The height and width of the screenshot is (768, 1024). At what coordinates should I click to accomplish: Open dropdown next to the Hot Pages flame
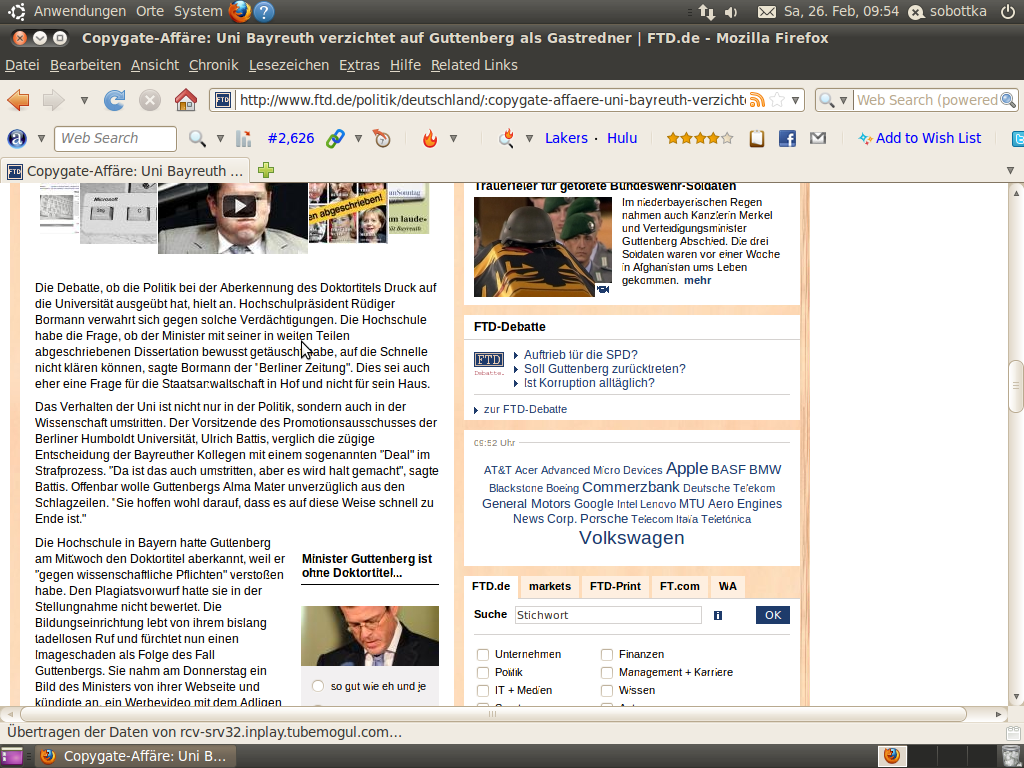453,138
